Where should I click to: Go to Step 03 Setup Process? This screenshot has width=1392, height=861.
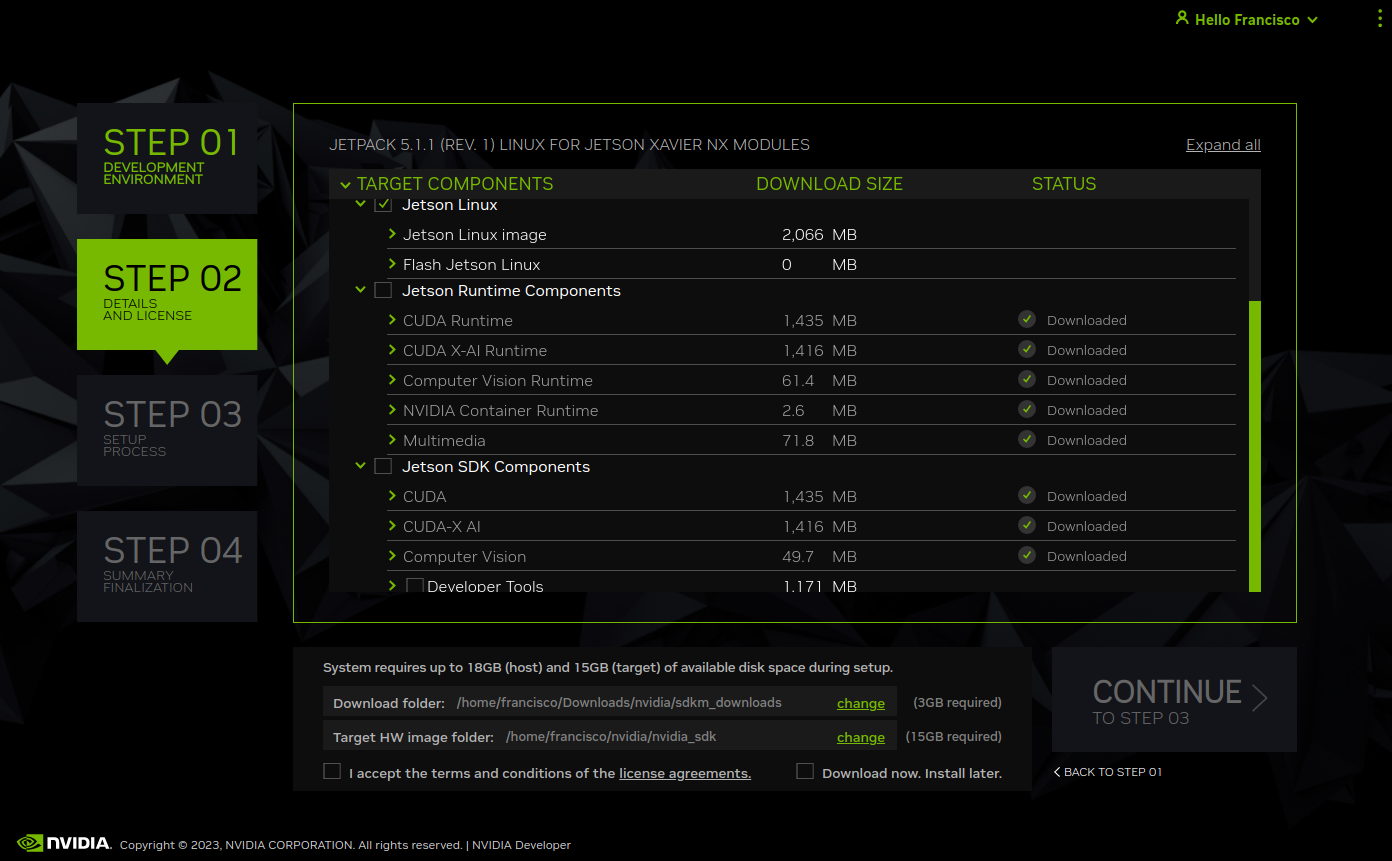pyautogui.click(x=167, y=430)
